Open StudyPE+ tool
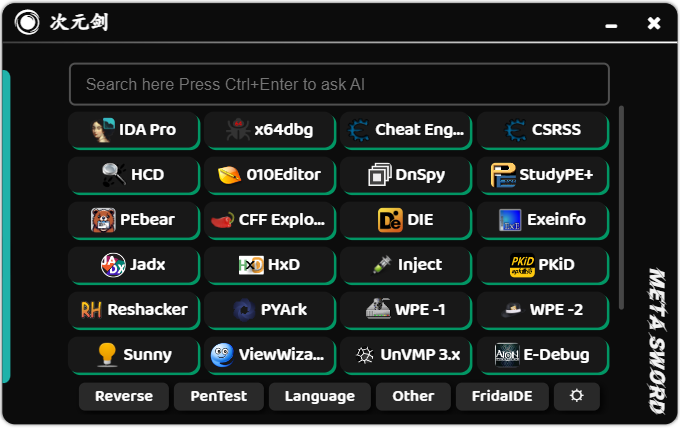The image size is (680, 428). click(543, 175)
